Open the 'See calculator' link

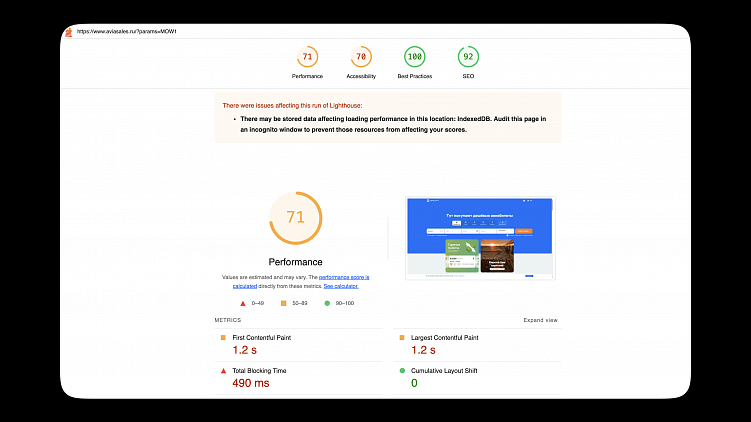point(341,286)
